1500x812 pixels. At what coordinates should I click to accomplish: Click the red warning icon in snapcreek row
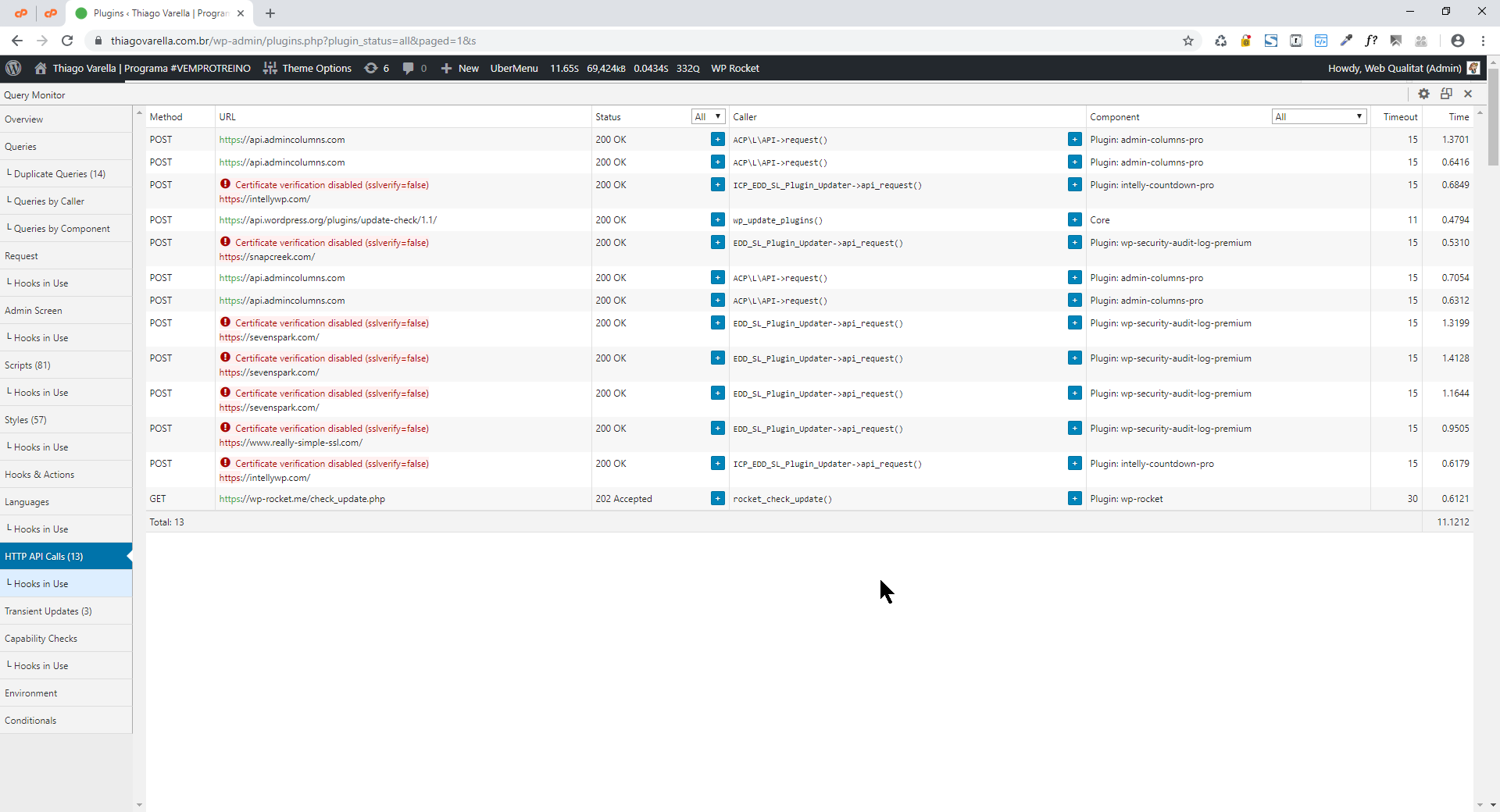pyautogui.click(x=225, y=242)
